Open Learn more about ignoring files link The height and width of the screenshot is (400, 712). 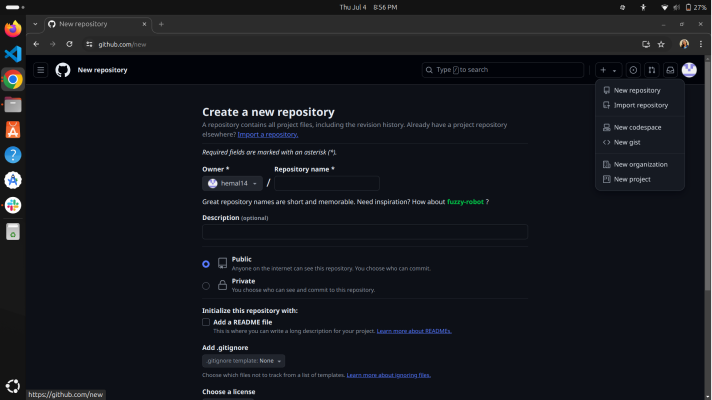coord(388,375)
